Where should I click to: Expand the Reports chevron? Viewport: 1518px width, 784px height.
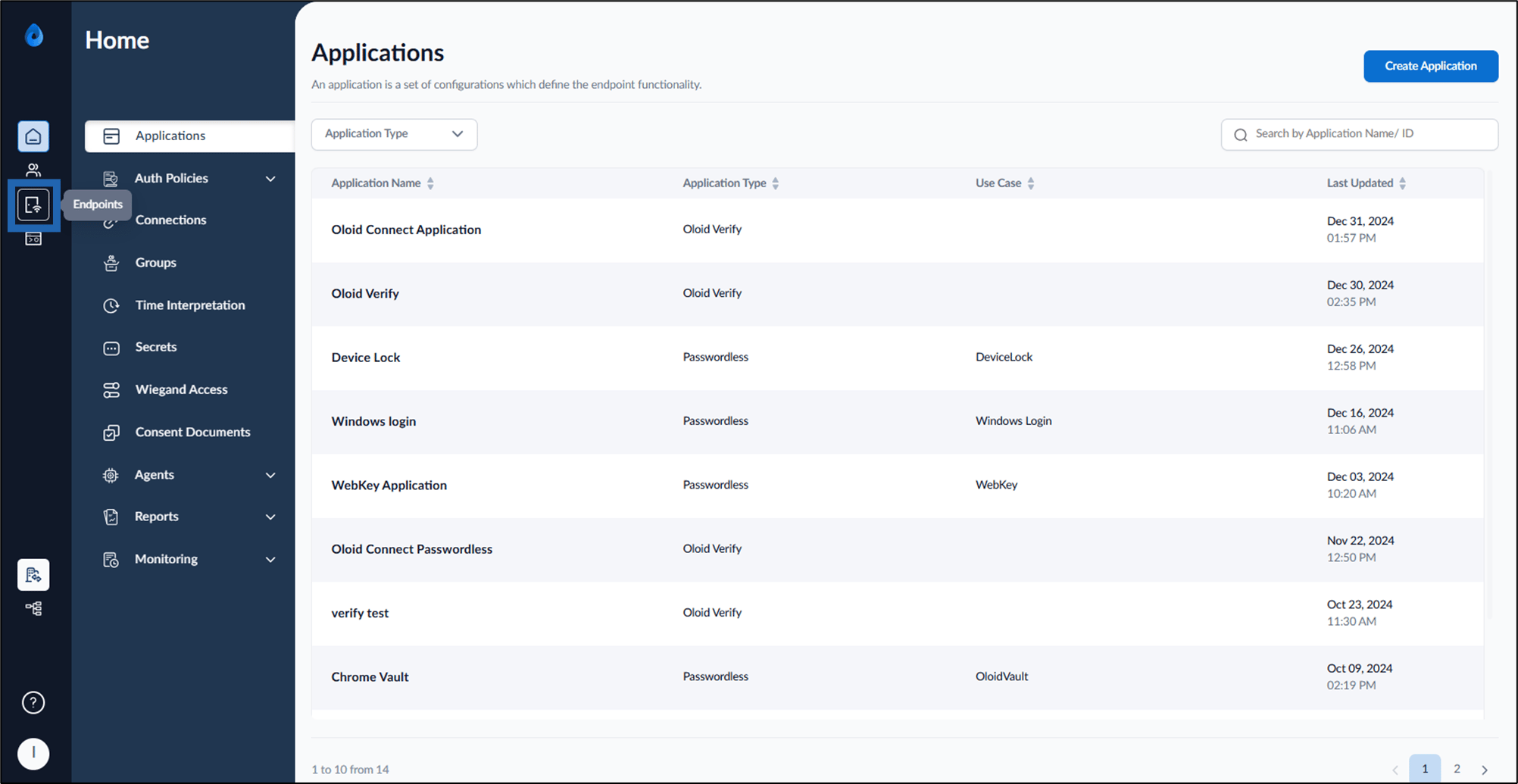point(270,517)
